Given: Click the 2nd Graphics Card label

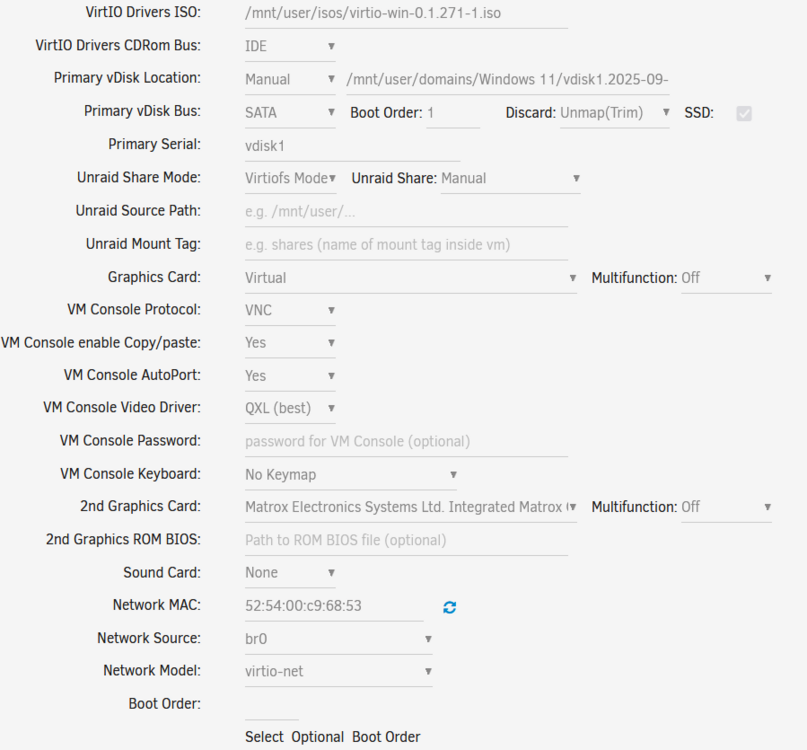Looking at the screenshot, I should coord(141,507).
